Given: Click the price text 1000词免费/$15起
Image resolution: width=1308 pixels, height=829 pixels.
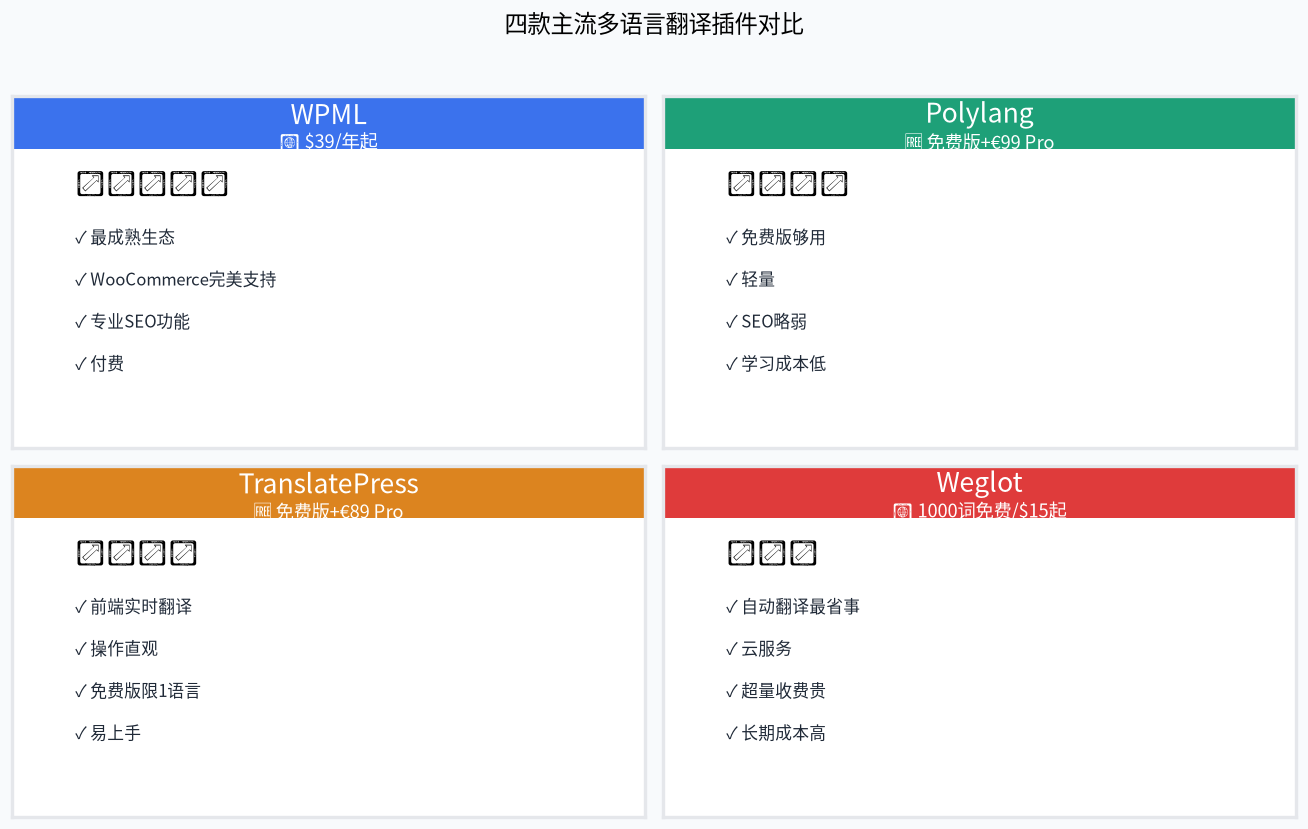Looking at the screenshot, I should tap(992, 511).
